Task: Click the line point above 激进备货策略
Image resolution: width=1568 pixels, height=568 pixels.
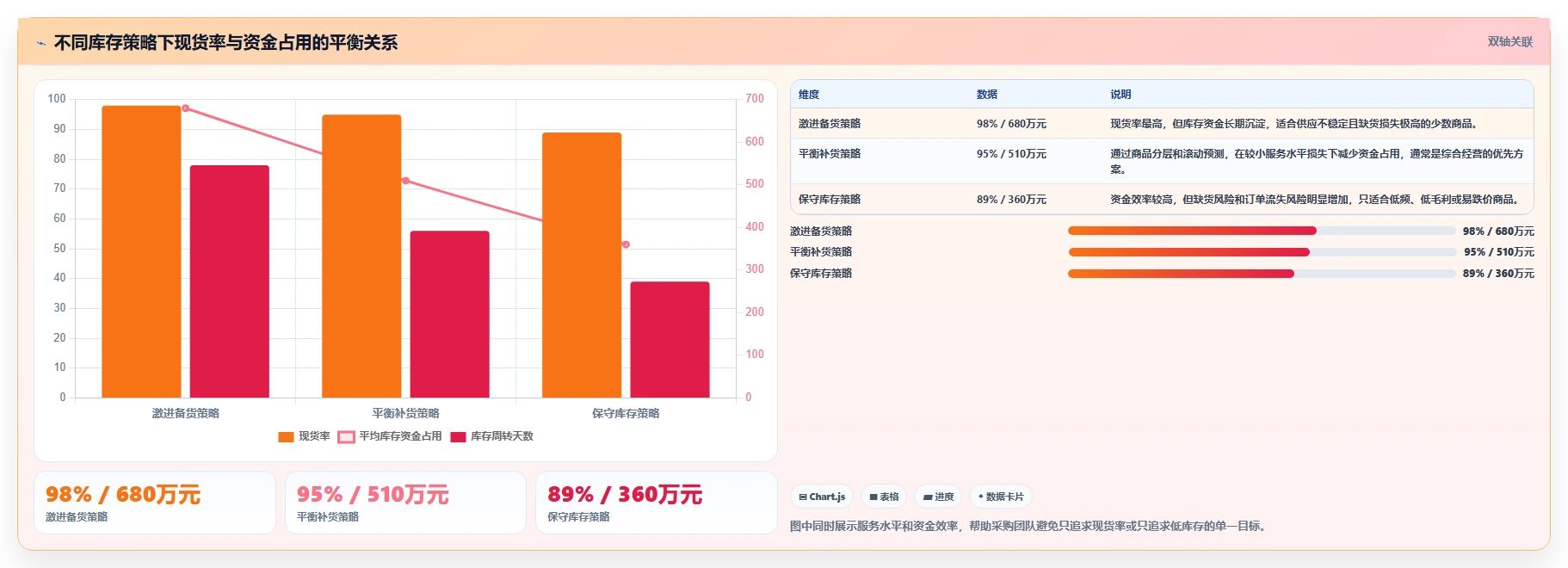Action: [x=186, y=108]
